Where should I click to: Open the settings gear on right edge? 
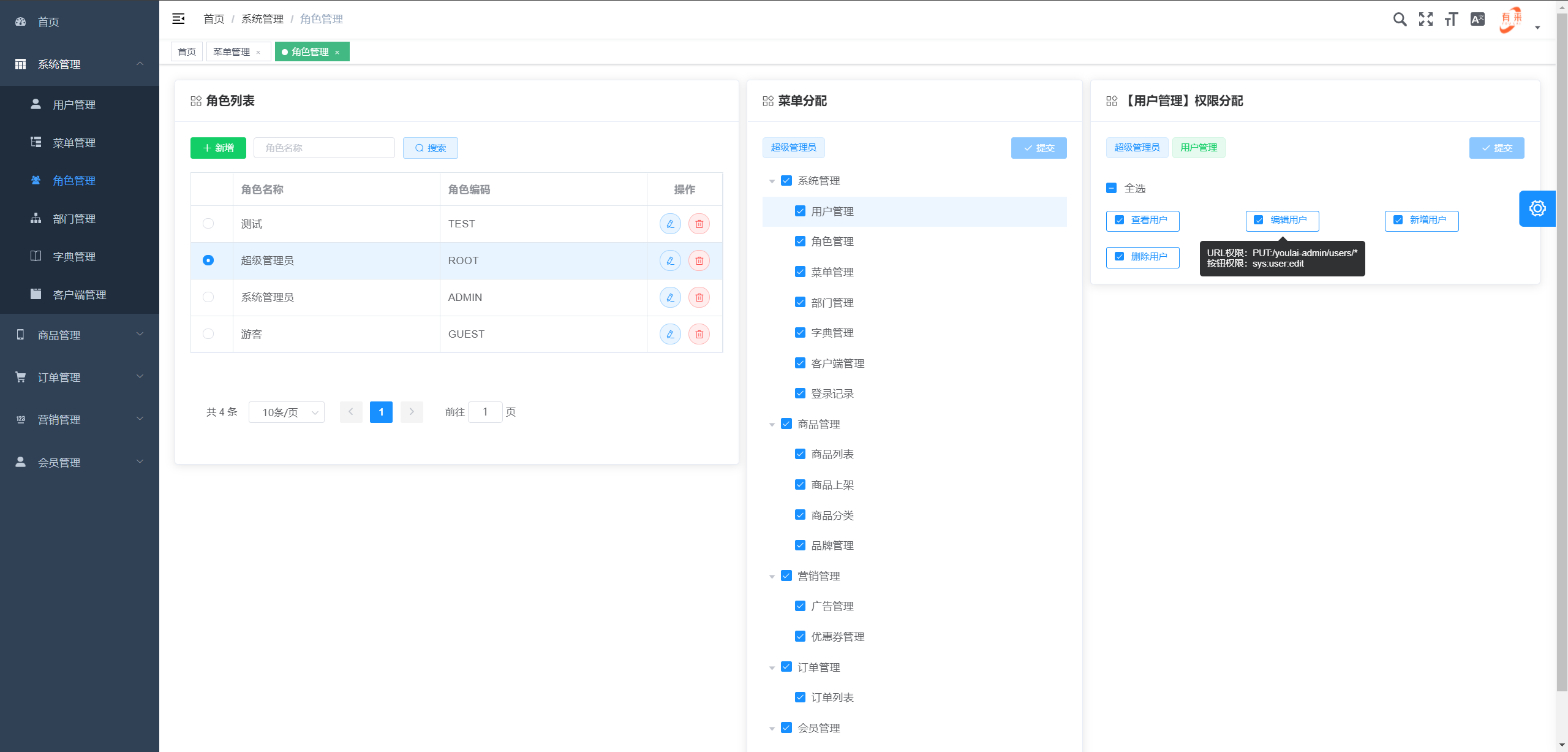1538,208
